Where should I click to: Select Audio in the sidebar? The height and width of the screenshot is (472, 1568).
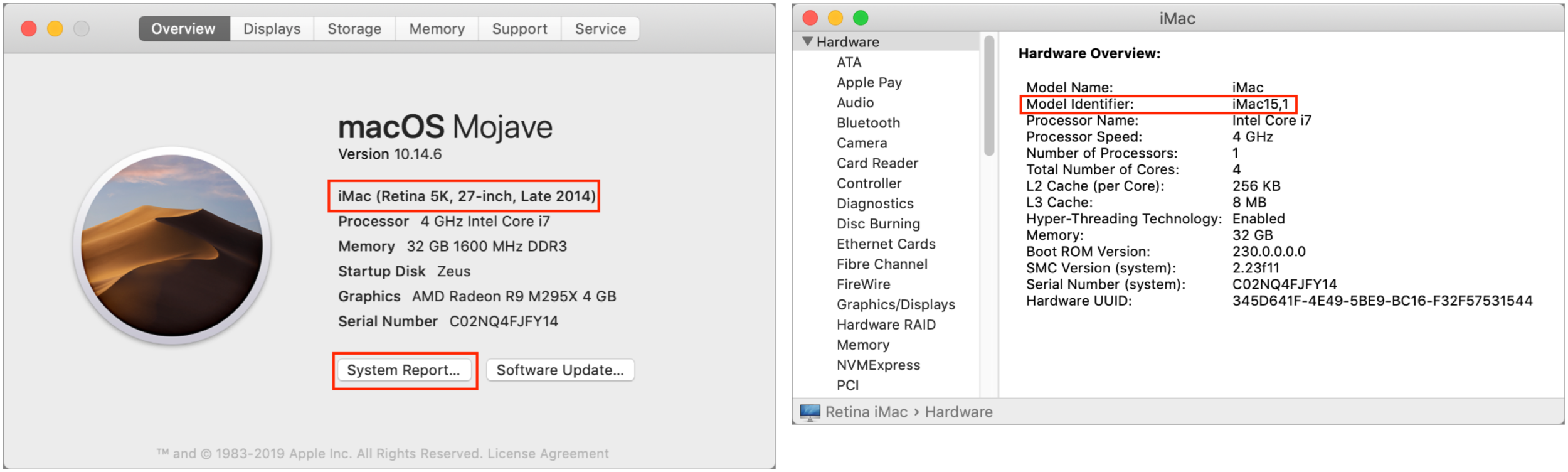(855, 102)
